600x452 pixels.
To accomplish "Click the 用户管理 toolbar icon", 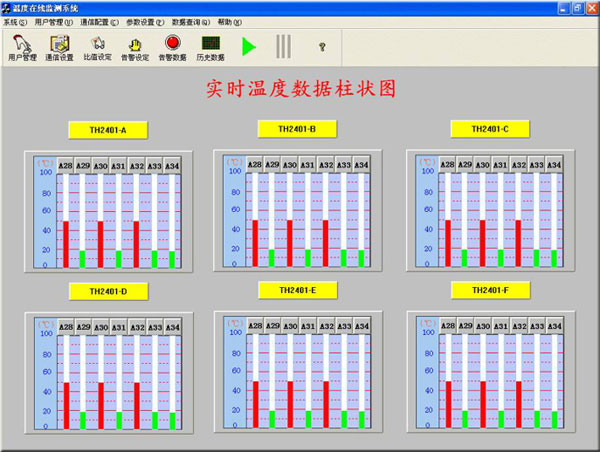I will coord(22,47).
